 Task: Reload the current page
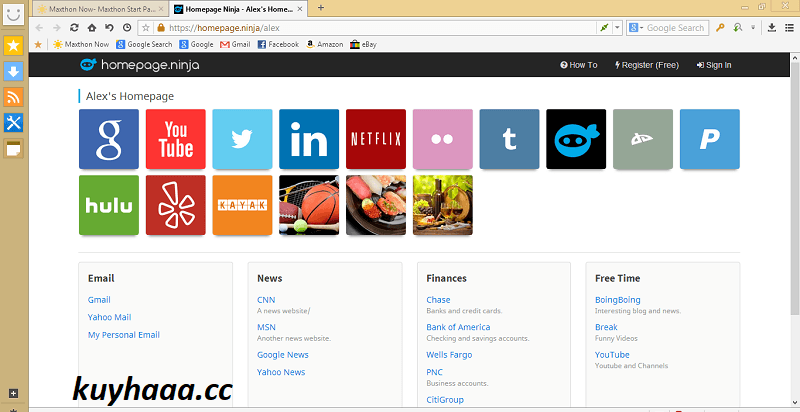[74, 28]
